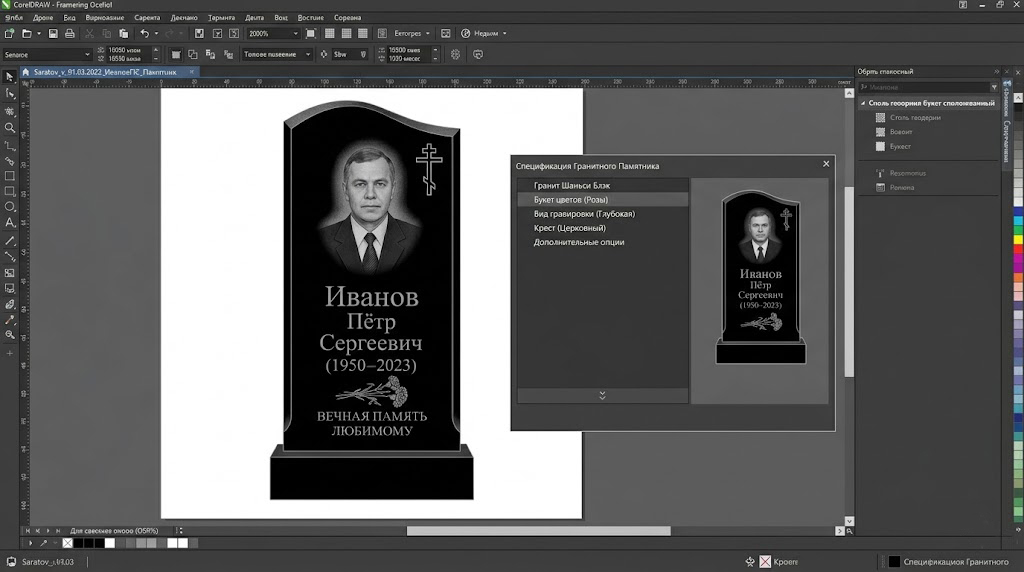Screen dimensions: 1024x572
Task: Select the Ellipse tool in toolbox
Action: click(x=10, y=206)
